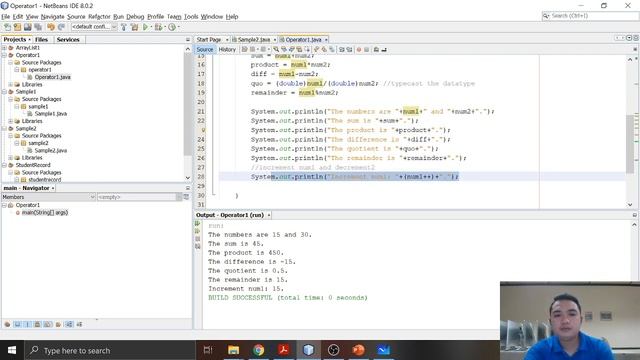Click the Uncomment editor toolbar icon

click(x=384, y=49)
